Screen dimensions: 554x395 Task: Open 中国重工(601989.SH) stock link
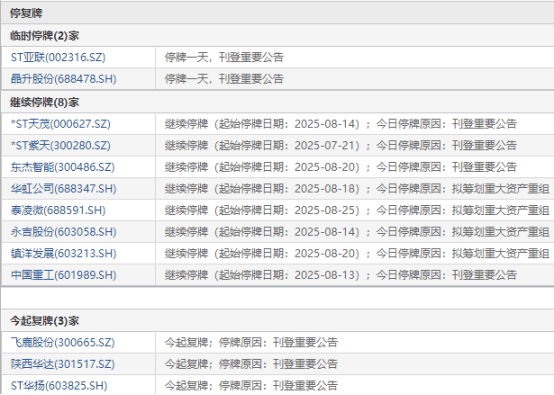pyautogui.click(x=64, y=275)
